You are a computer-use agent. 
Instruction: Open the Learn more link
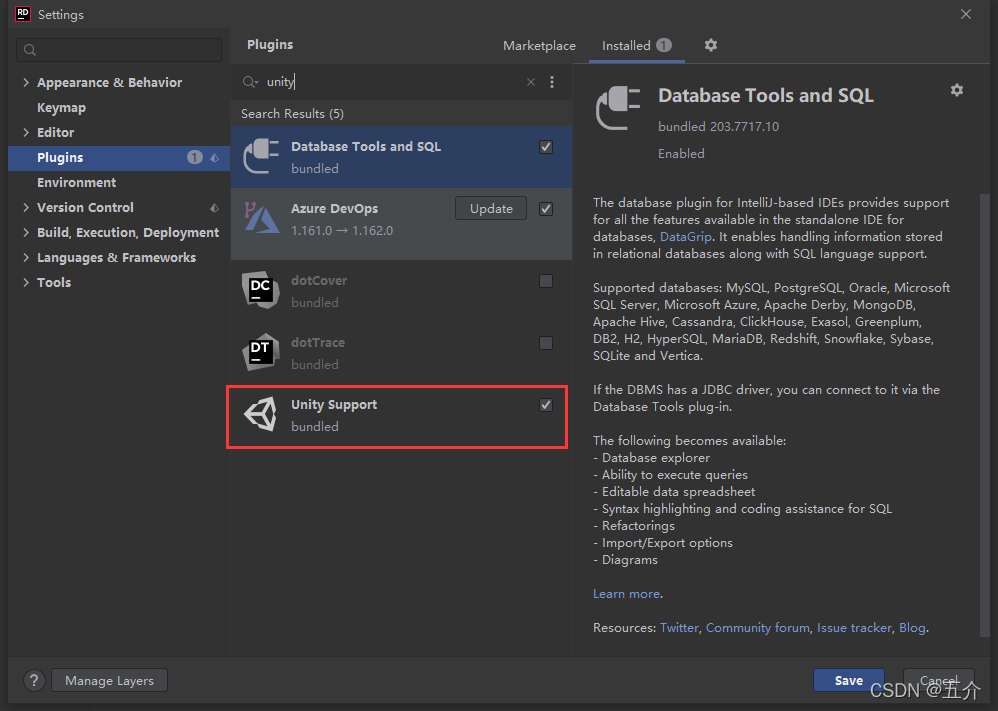click(626, 594)
